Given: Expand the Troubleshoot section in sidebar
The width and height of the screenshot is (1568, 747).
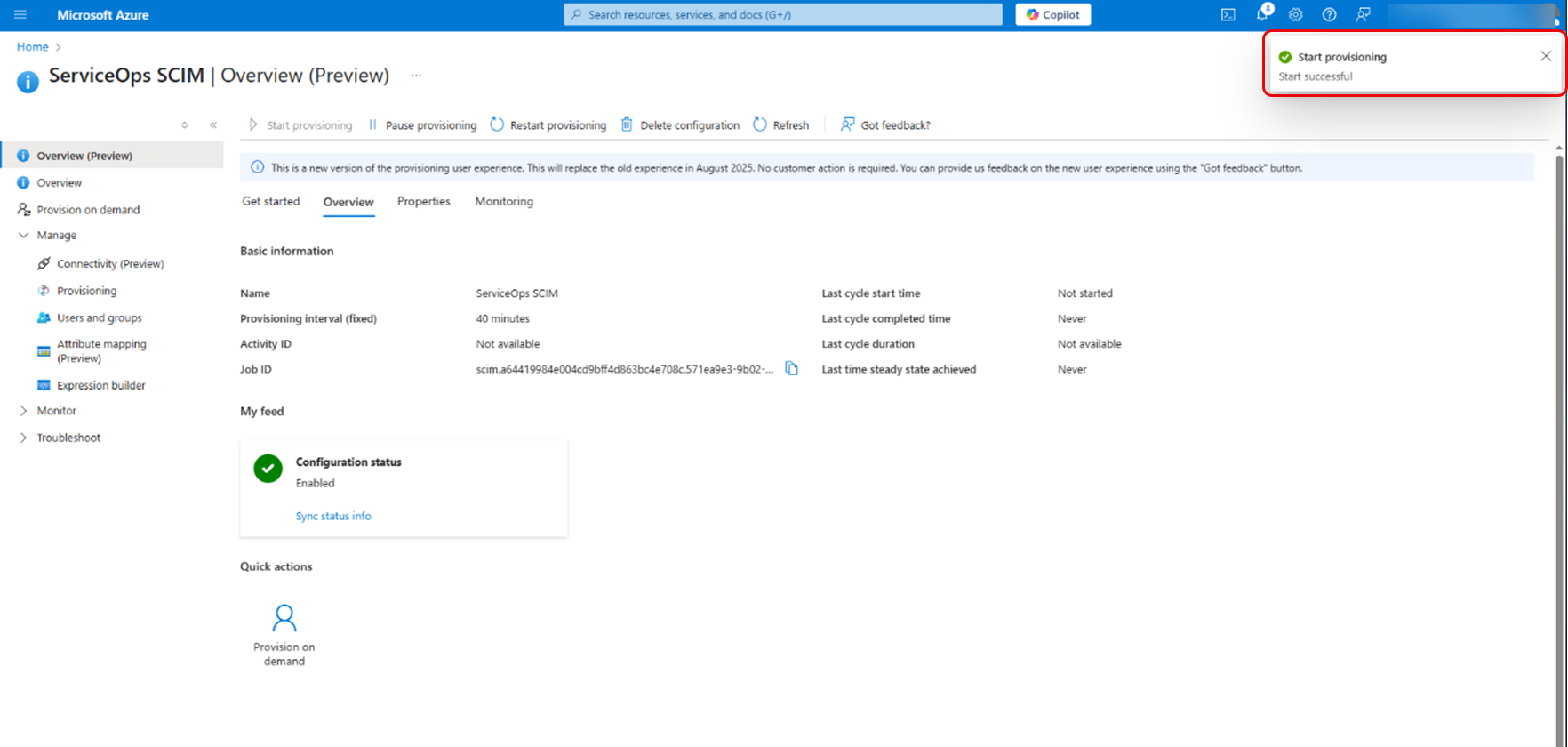Looking at the screenshot, I should click(x=24, y=438).
